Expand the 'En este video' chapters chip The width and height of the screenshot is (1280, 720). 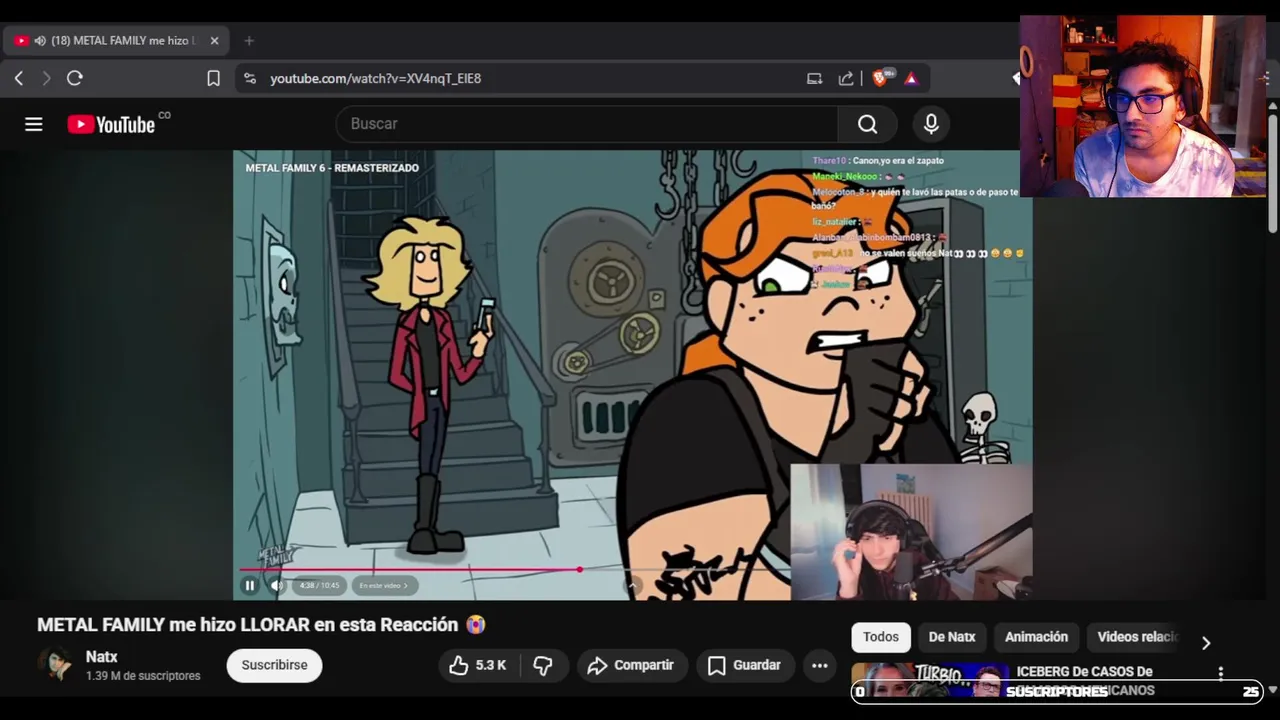[384, 585]
